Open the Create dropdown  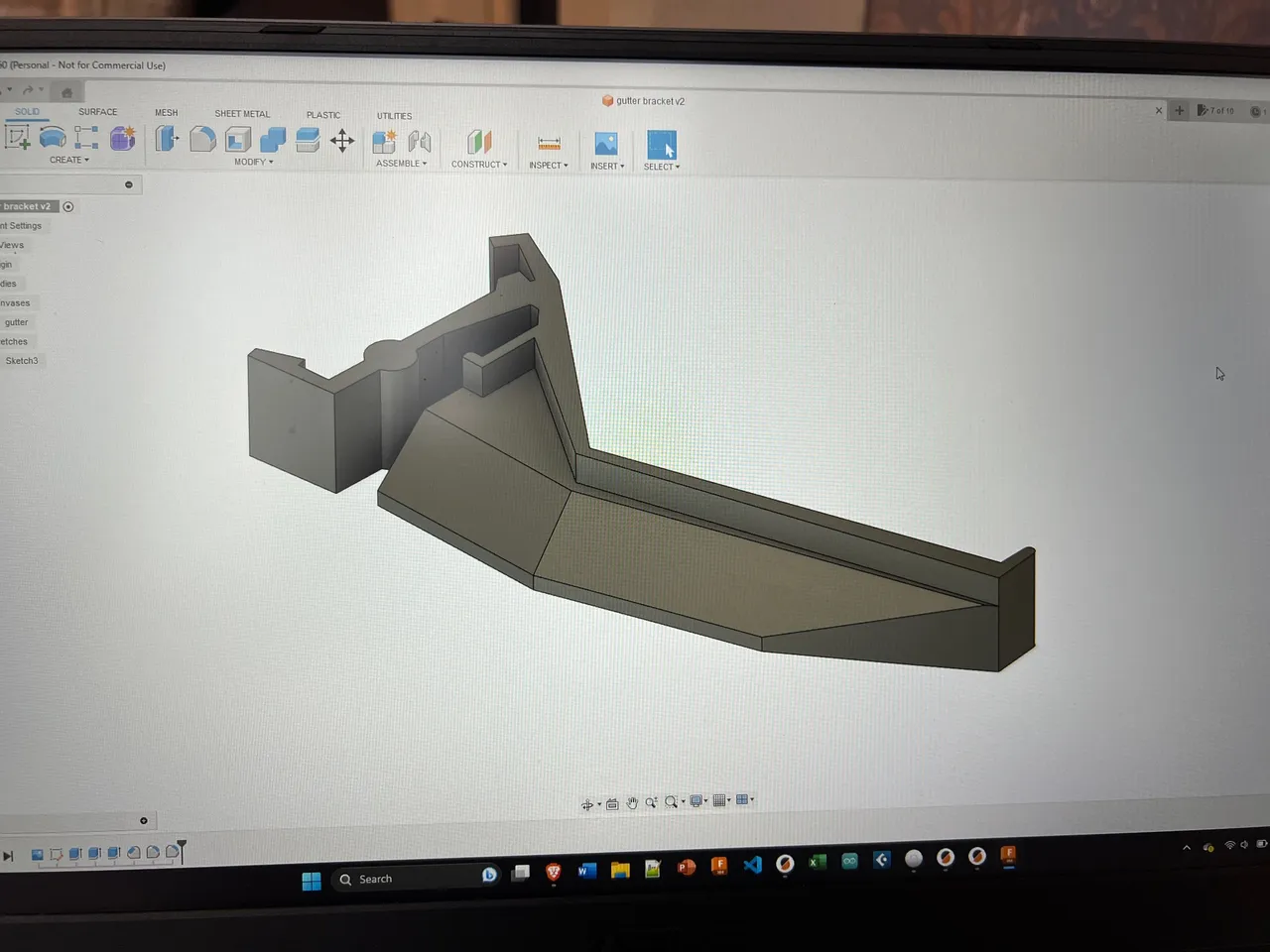pos(69,160)
